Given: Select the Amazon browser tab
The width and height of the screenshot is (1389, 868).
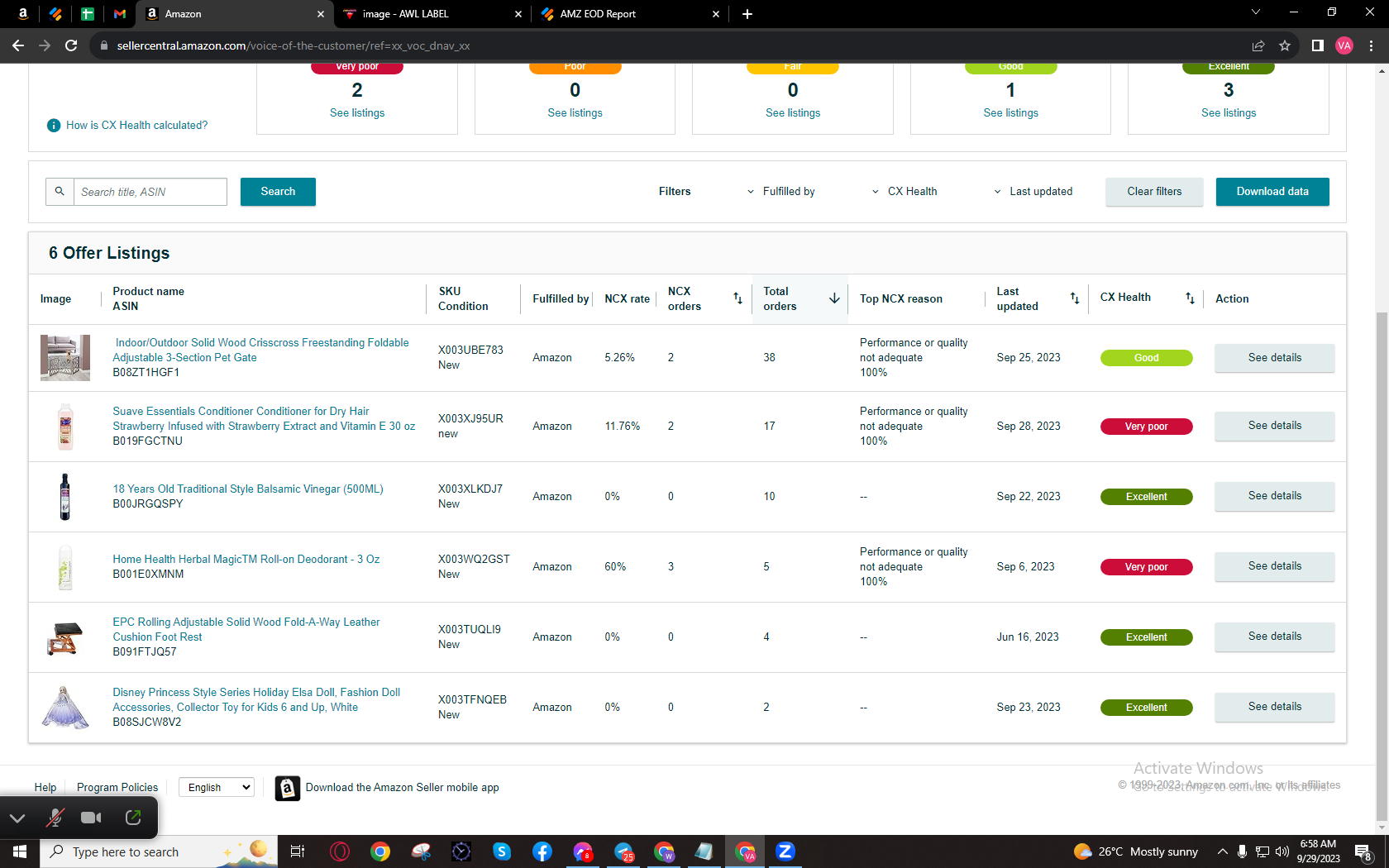Looking at the screenshot, I should 235,14.
